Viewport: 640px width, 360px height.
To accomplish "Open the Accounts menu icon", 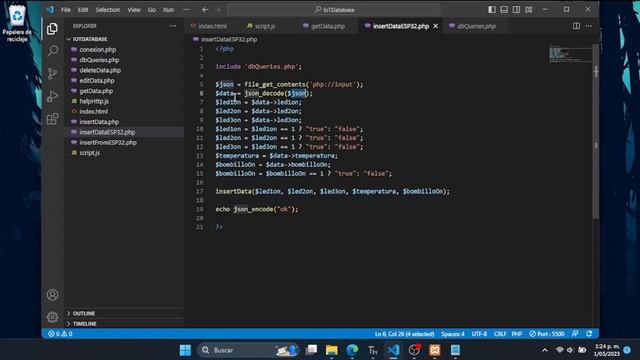I will (52, 294).
